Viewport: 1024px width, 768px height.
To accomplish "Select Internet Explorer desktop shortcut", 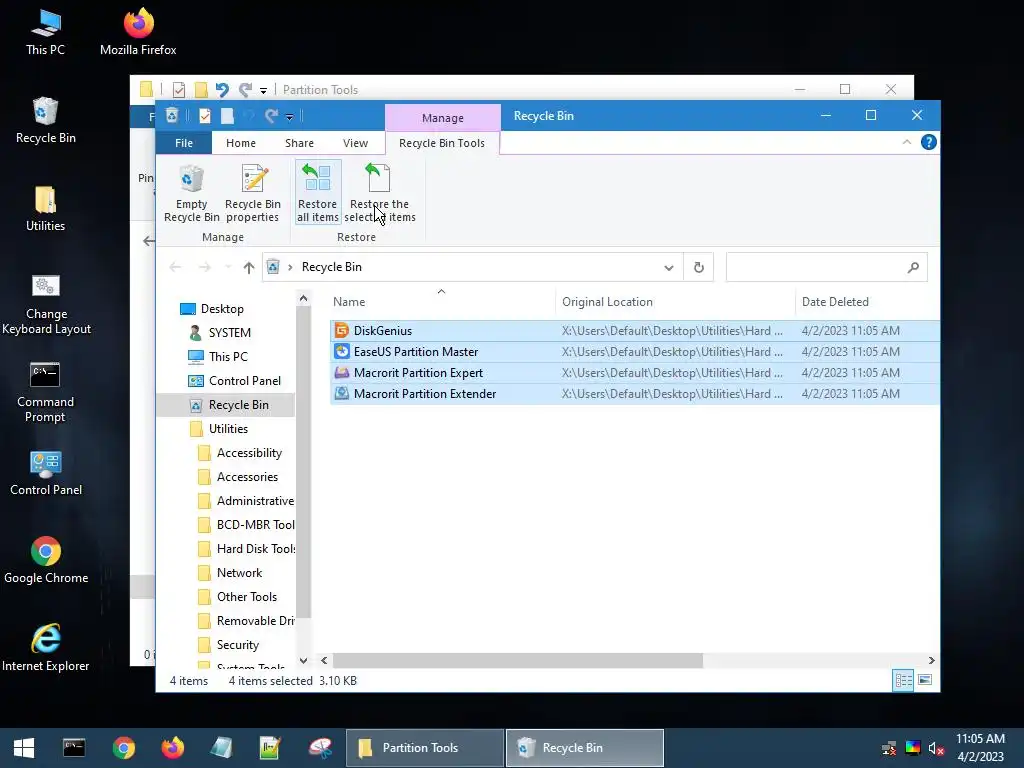I will pos(45,648).
